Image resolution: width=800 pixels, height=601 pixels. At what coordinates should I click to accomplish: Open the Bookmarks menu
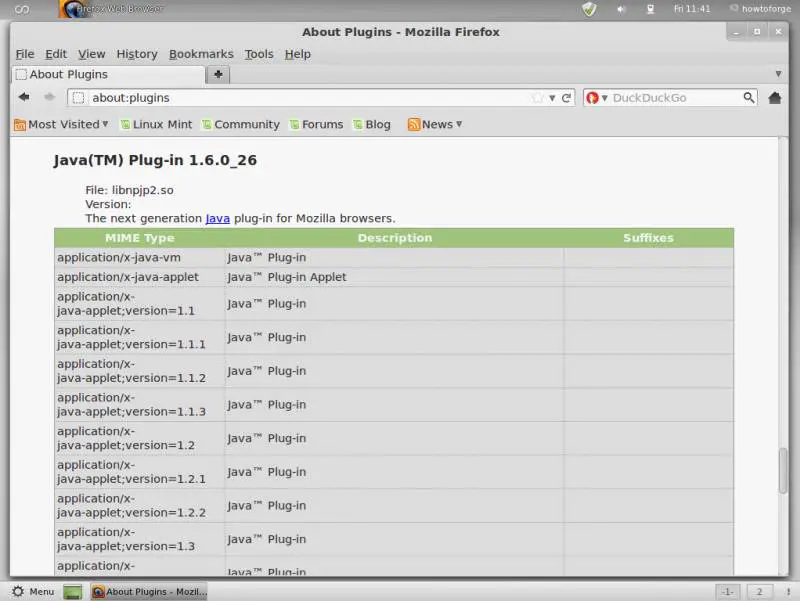[201, 54]
